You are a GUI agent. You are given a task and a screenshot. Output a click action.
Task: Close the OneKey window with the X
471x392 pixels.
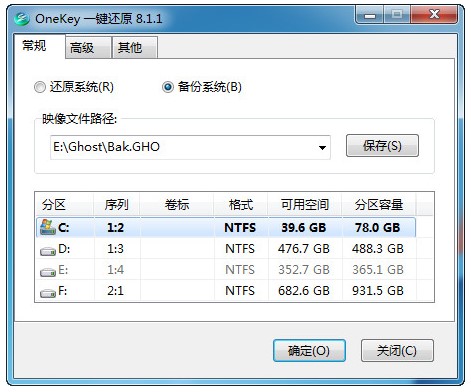point(434,14)
